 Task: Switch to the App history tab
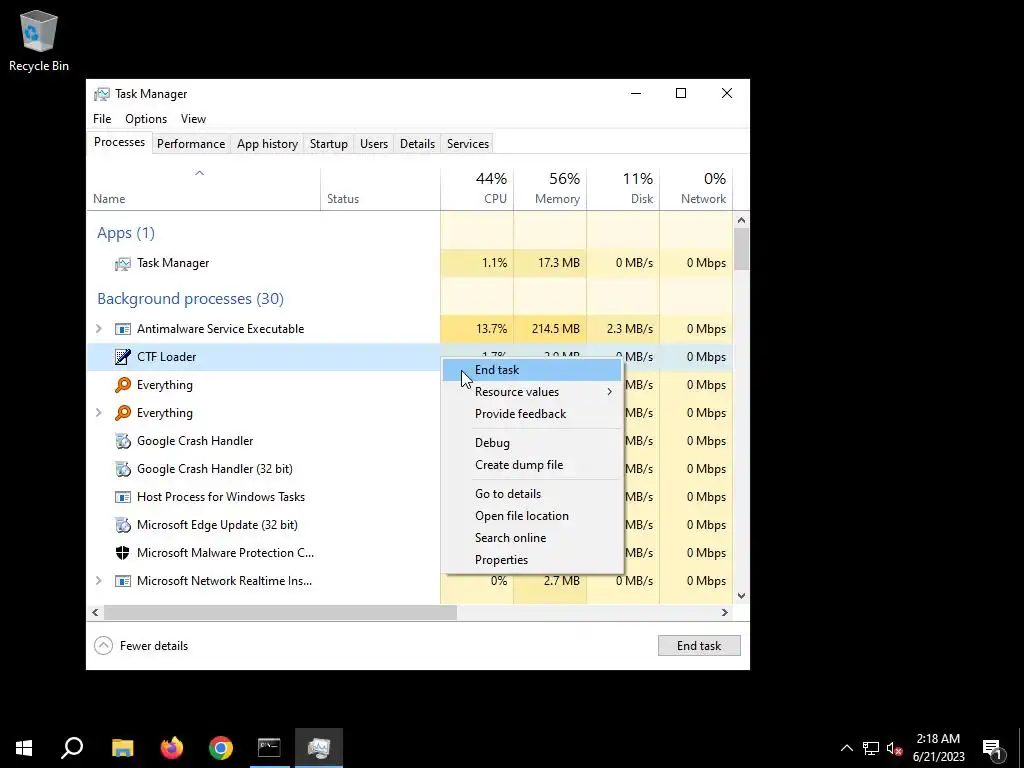267,144
